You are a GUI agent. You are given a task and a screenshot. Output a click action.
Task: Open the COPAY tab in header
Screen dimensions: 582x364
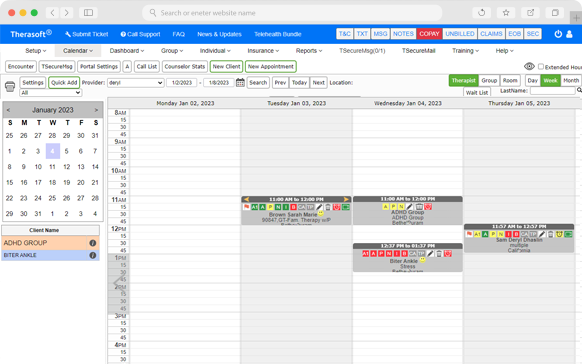[x=429, y=34]
